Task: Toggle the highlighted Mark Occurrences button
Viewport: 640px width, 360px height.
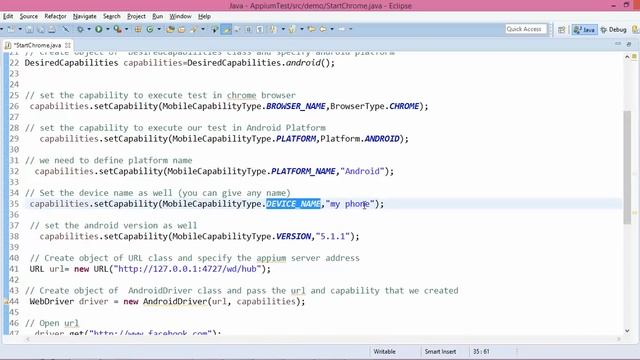Action: pos(226,29)
